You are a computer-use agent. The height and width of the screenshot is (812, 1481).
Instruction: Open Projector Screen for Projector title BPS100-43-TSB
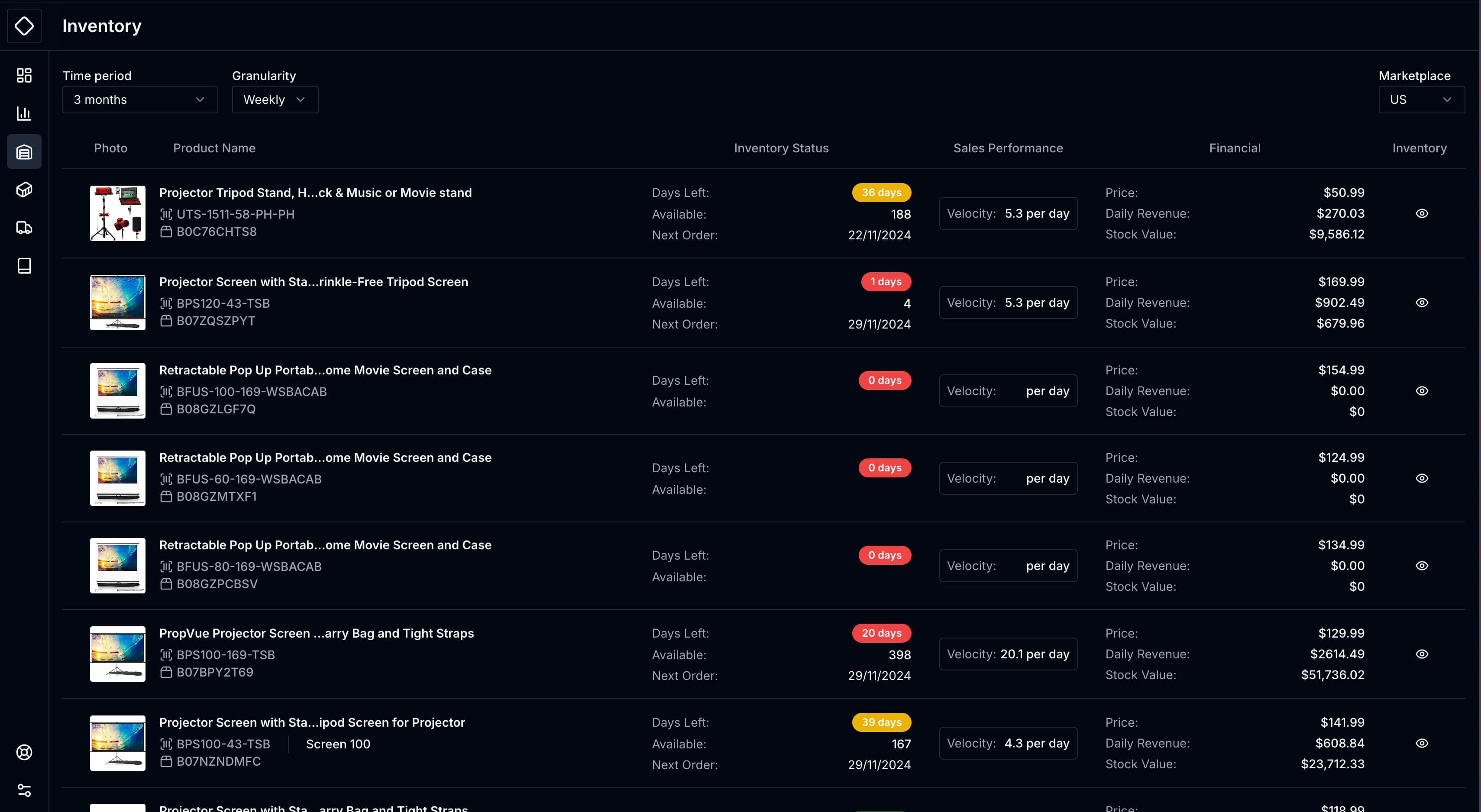click(x=312, y=722)
